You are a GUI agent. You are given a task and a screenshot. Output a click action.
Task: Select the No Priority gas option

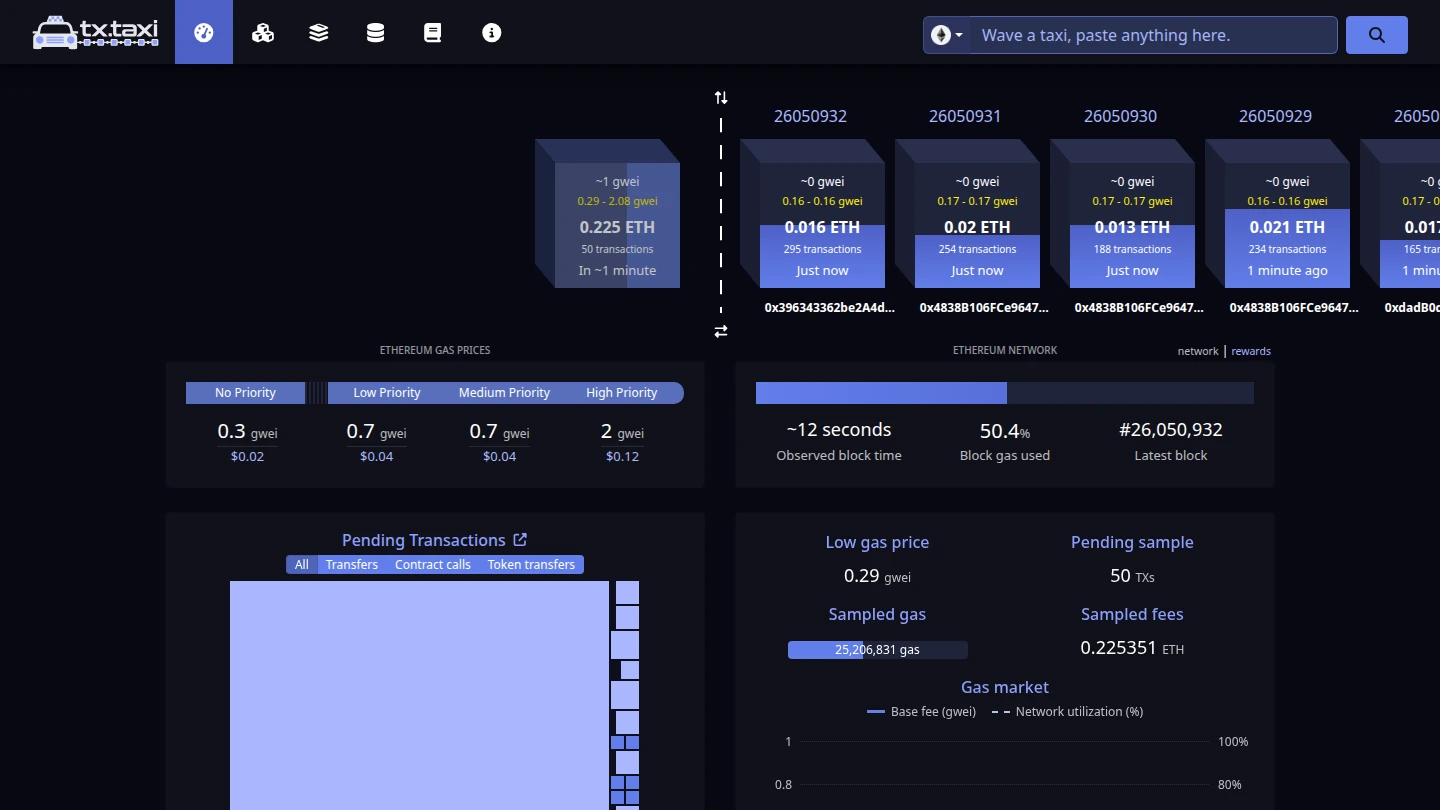[x=245, y=393]
